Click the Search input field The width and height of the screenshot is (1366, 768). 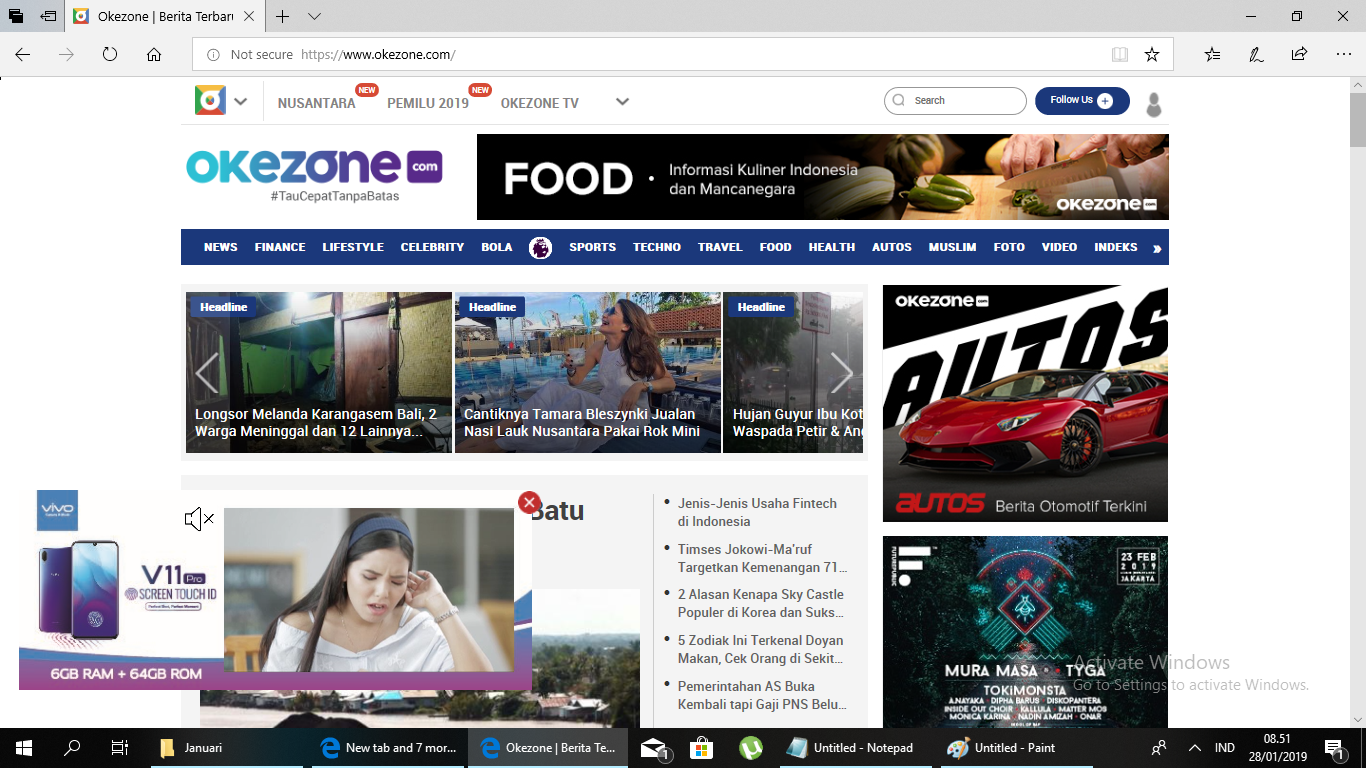[x=955, y=101]
